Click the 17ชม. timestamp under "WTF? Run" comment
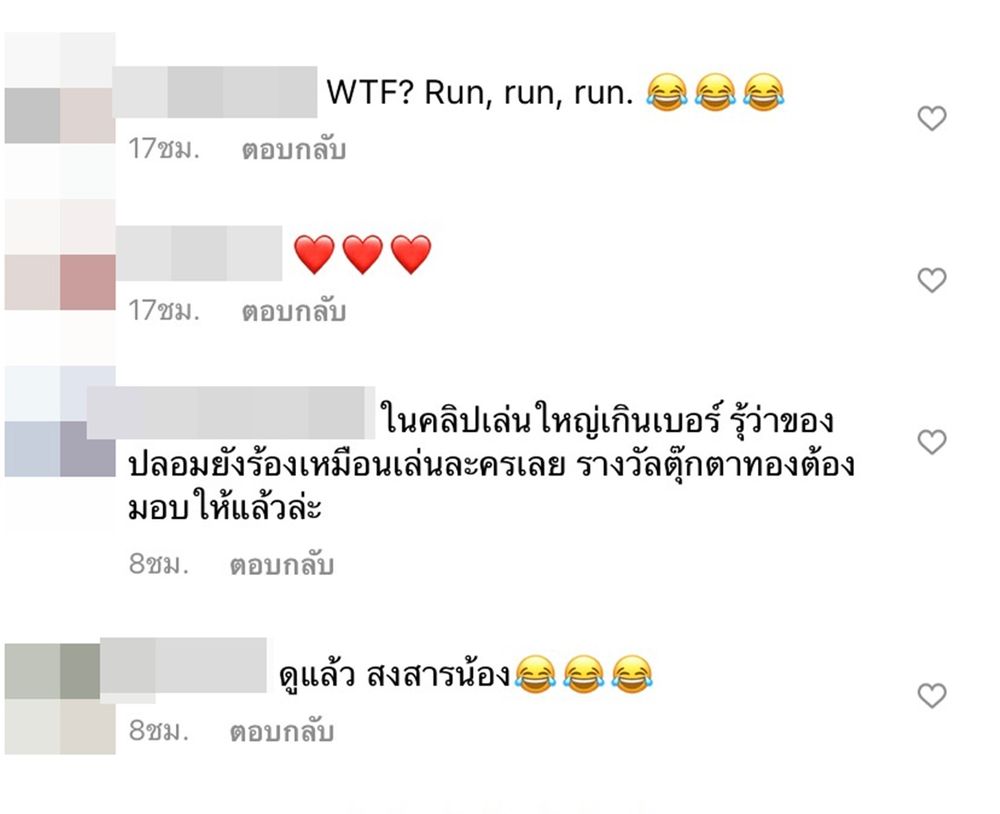Screen dimensions: 1000x814 (x=164, y=149)
